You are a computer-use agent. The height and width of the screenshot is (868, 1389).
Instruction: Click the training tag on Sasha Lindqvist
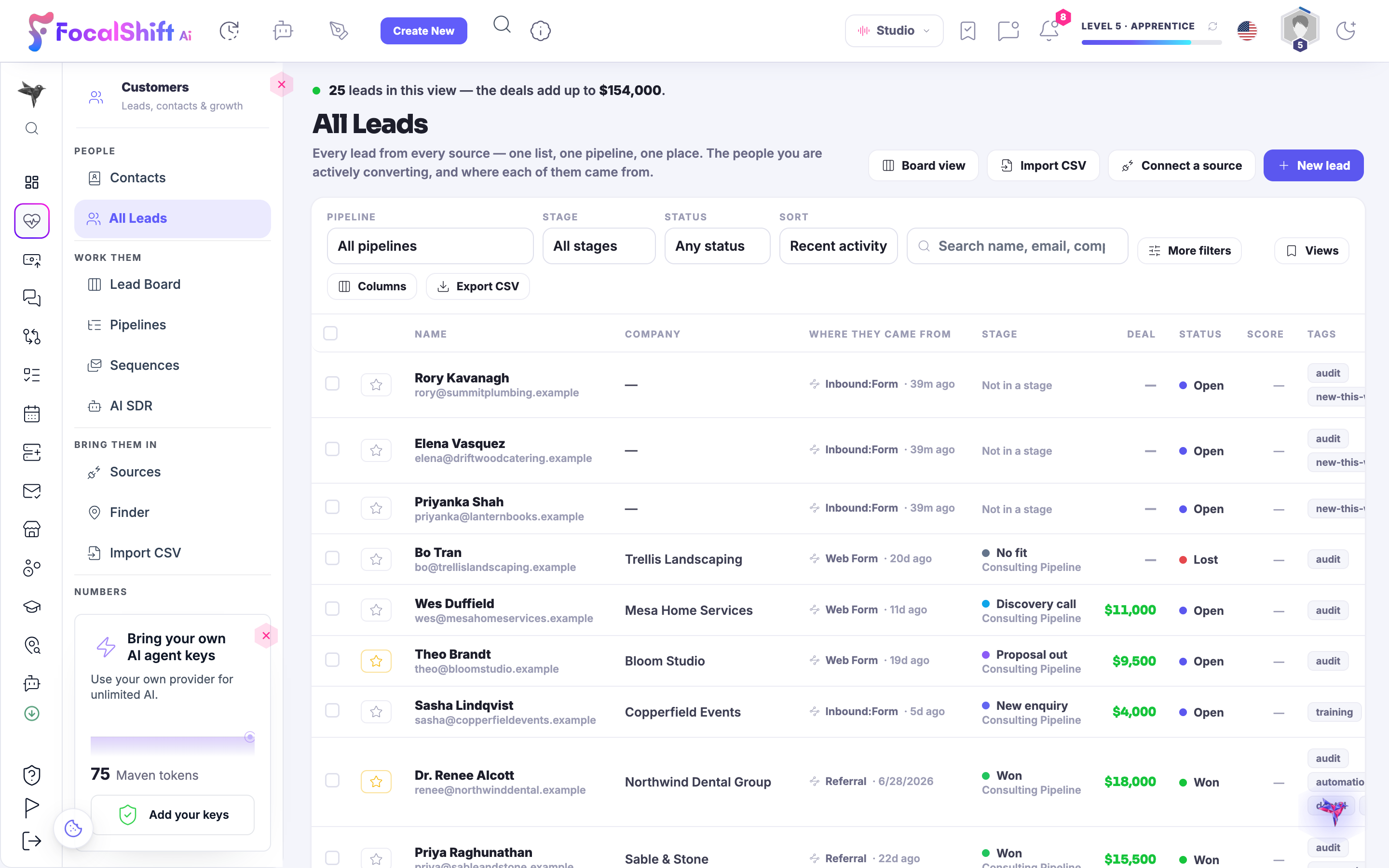pyautogui.click(x=1334, y=712)
